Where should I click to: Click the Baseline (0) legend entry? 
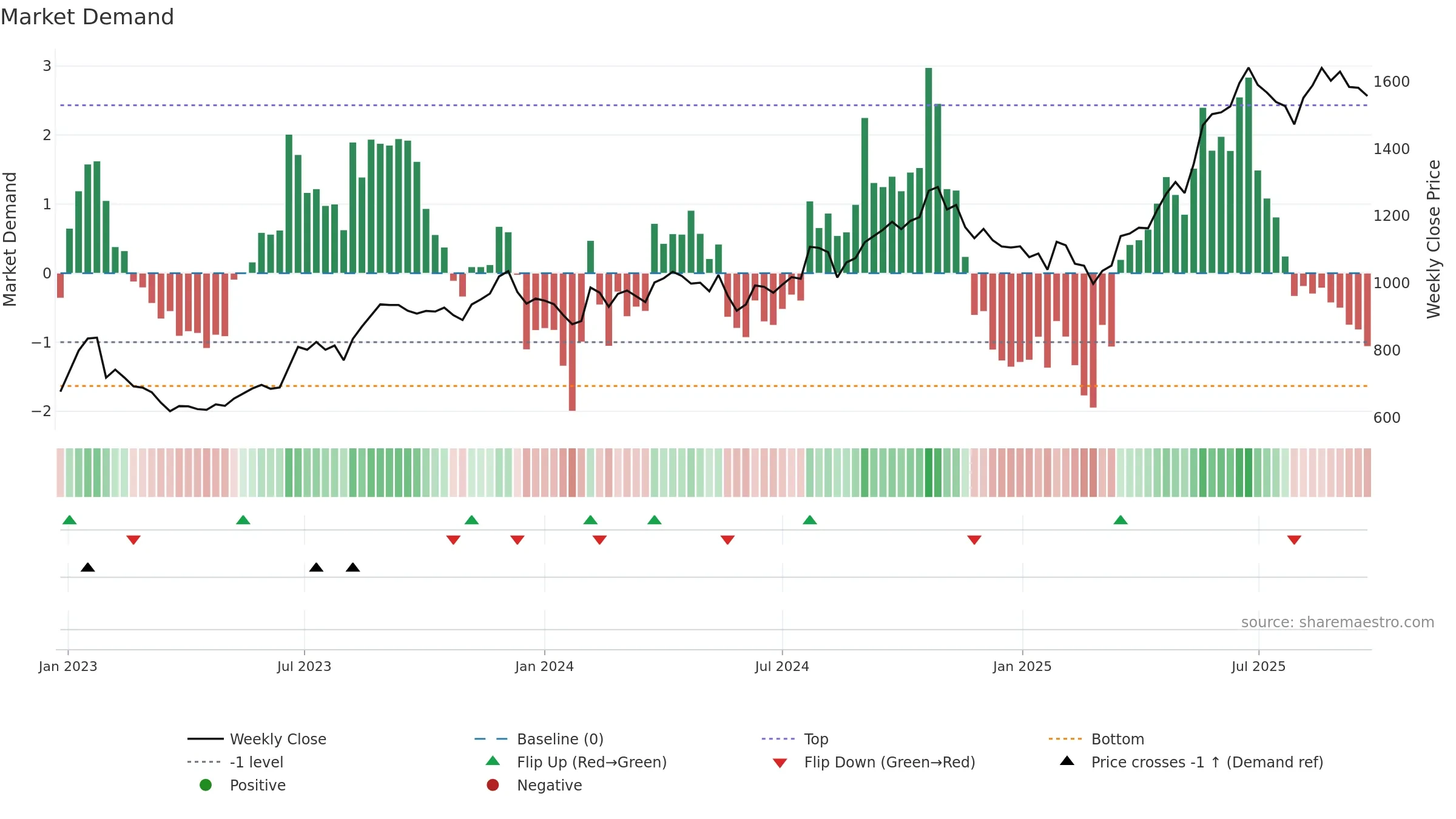pos(539,739)
